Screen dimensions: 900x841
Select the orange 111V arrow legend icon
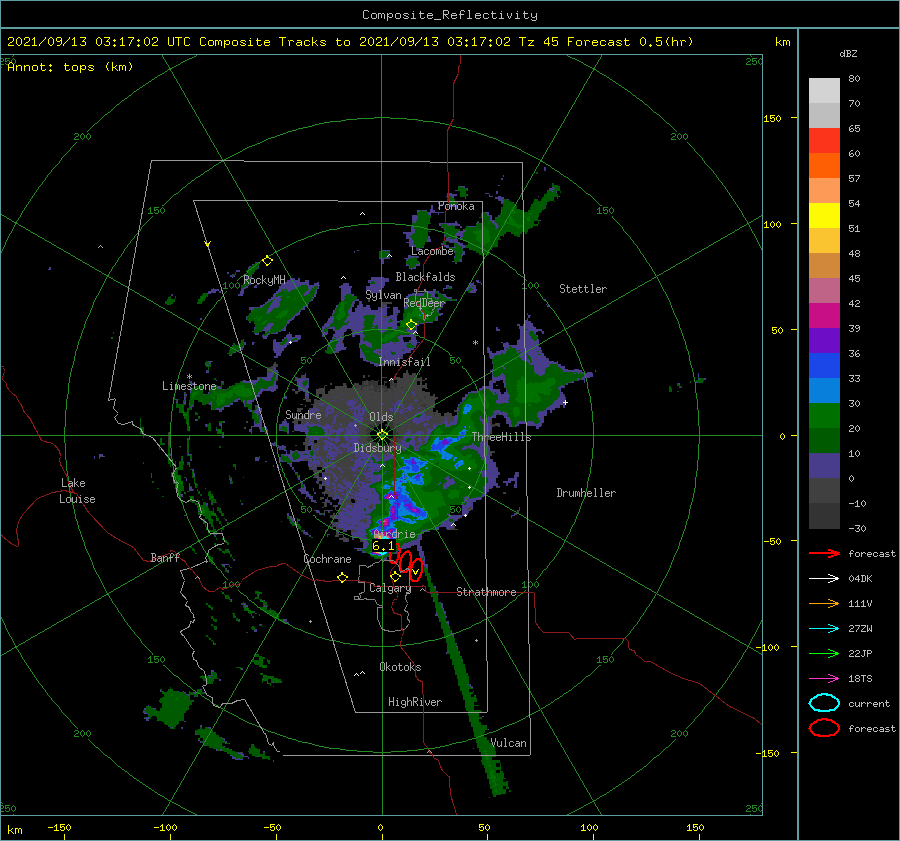(x=824, y=603)
